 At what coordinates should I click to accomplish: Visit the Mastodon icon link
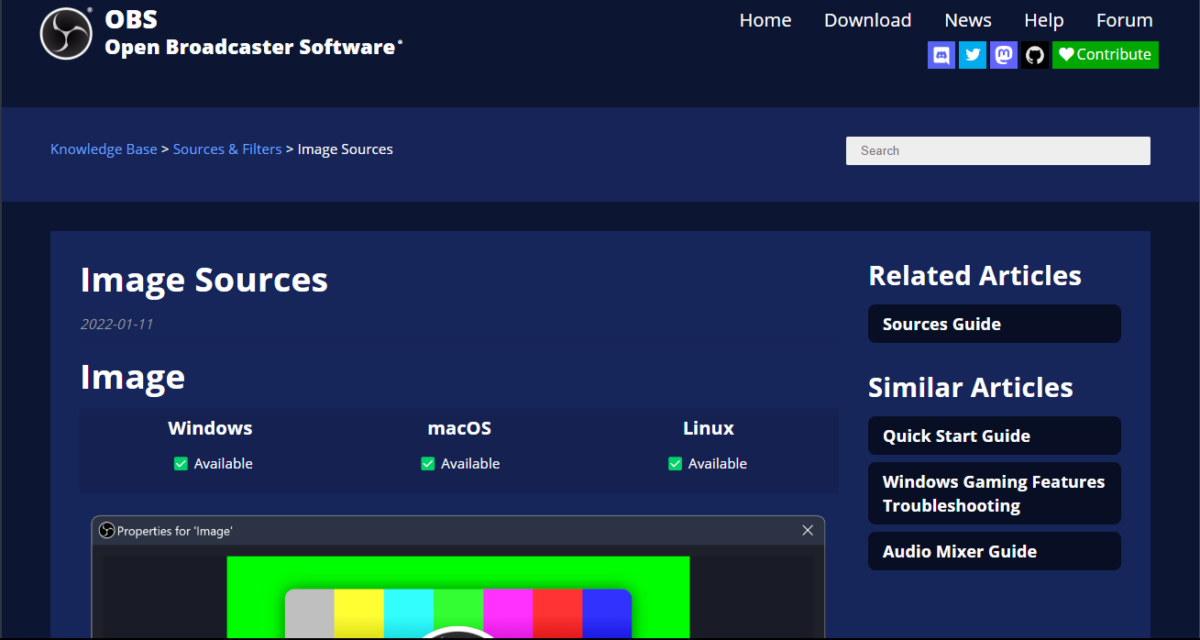point(1003,55)
